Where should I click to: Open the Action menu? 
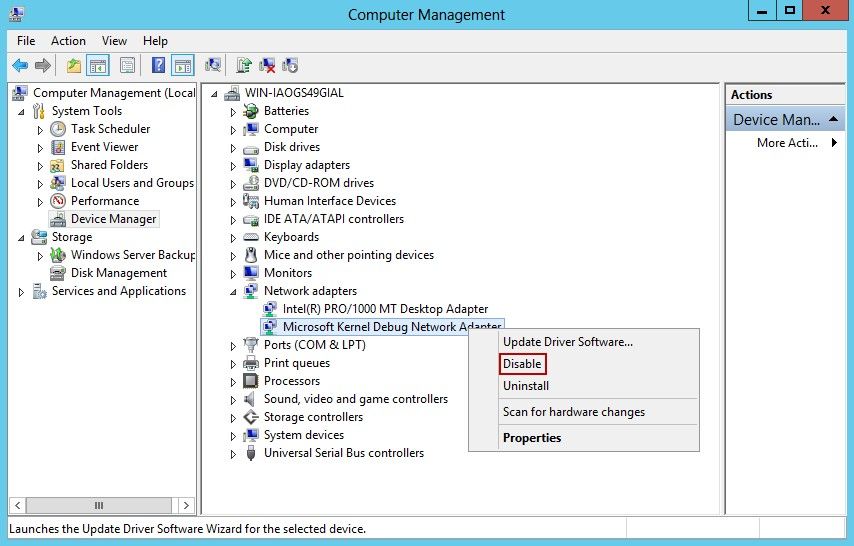click(x=68, y=41)
